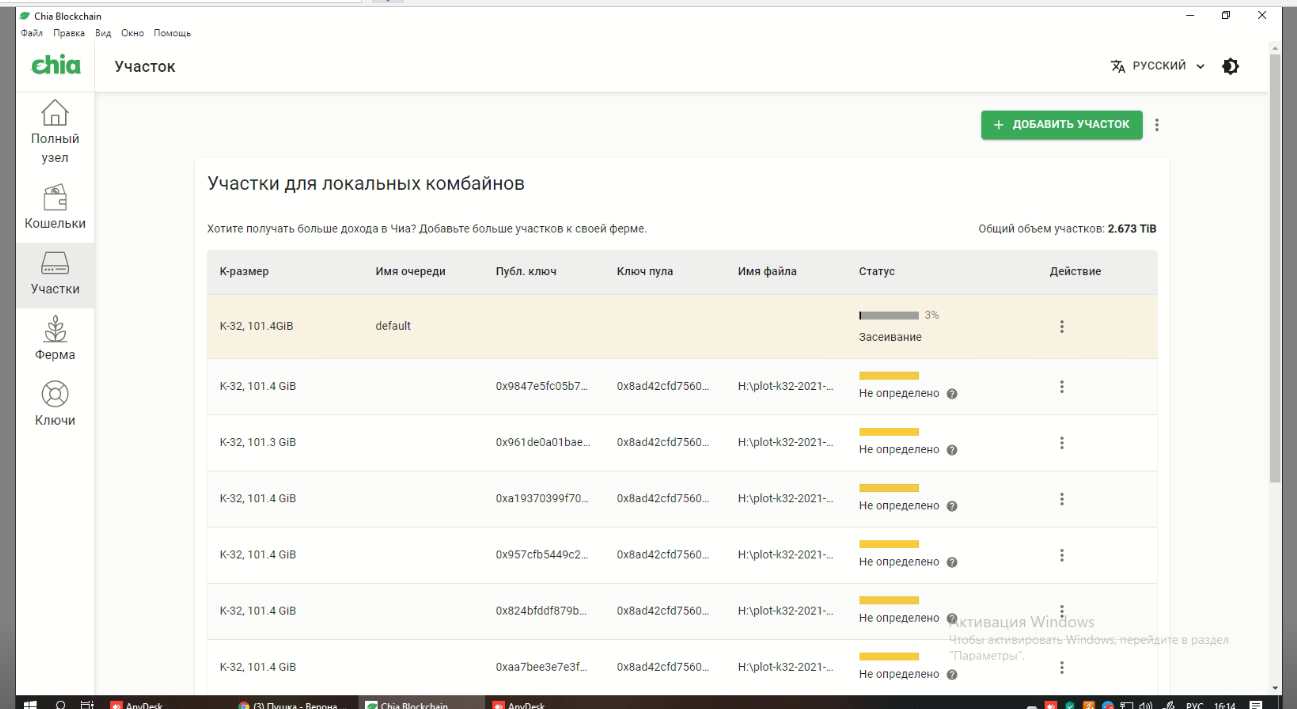
Task: Open the Помощь menu
Action: click(x=172, y=33)
